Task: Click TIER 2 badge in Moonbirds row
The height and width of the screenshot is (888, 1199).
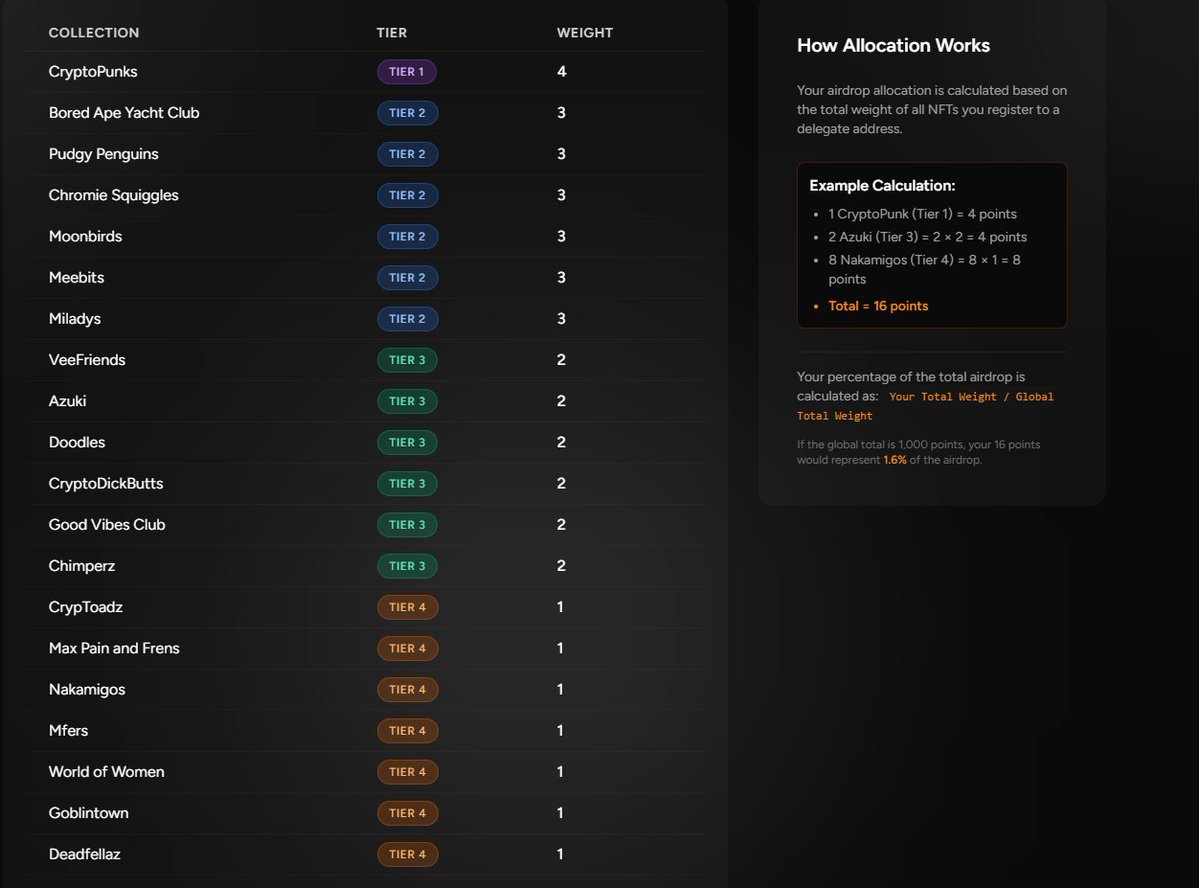Action: [408, 236]
